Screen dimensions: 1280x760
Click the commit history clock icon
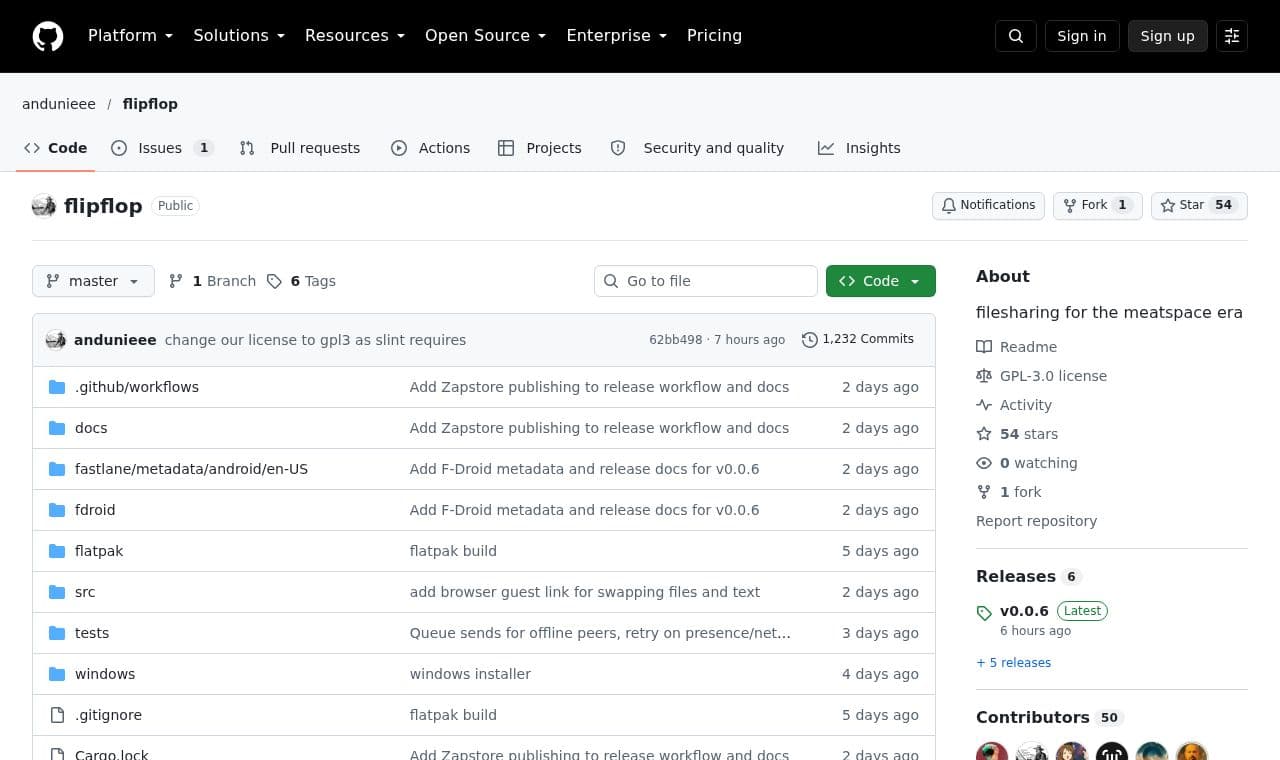(810, 340)
